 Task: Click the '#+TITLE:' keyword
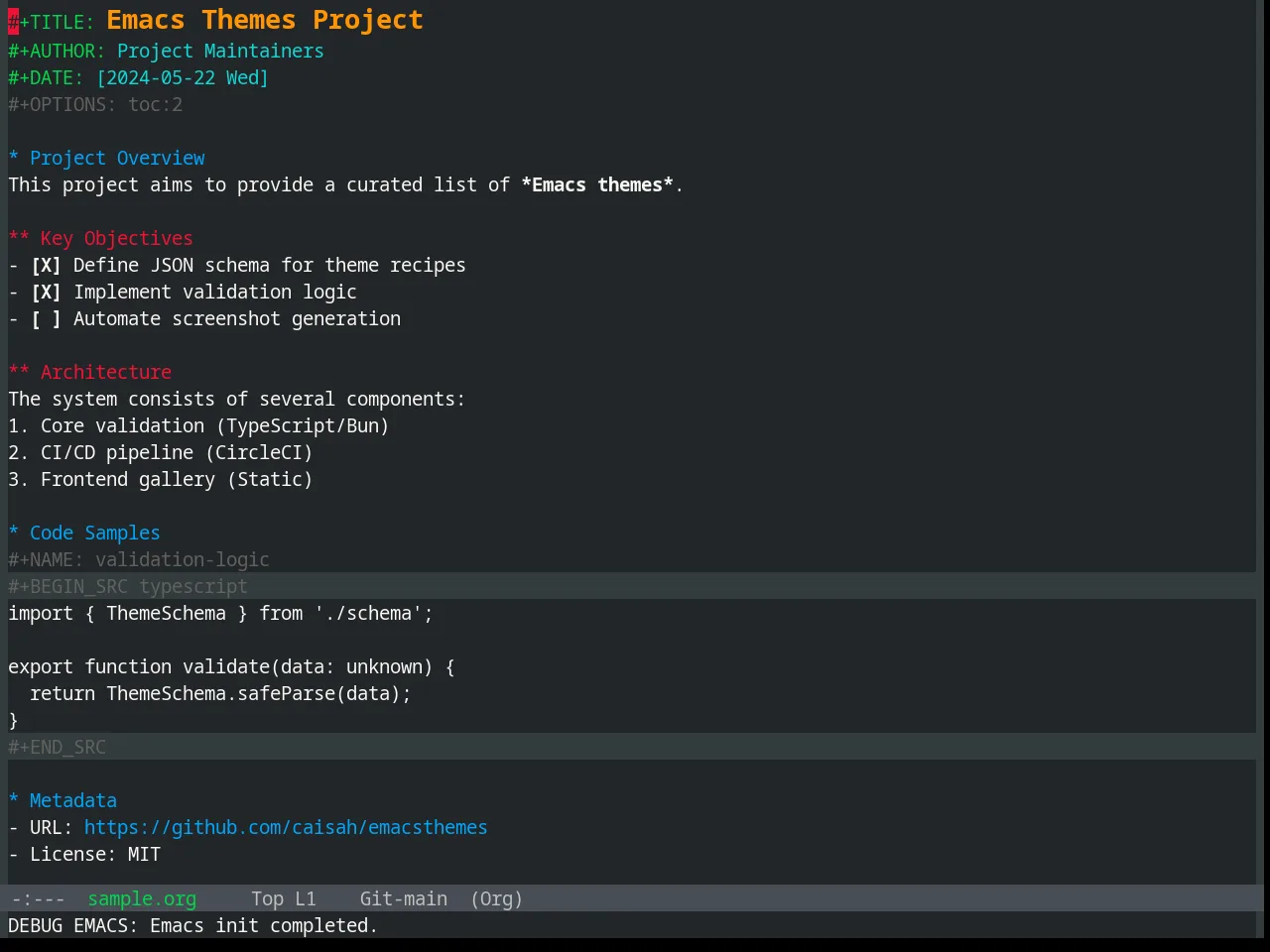[52, 22]
